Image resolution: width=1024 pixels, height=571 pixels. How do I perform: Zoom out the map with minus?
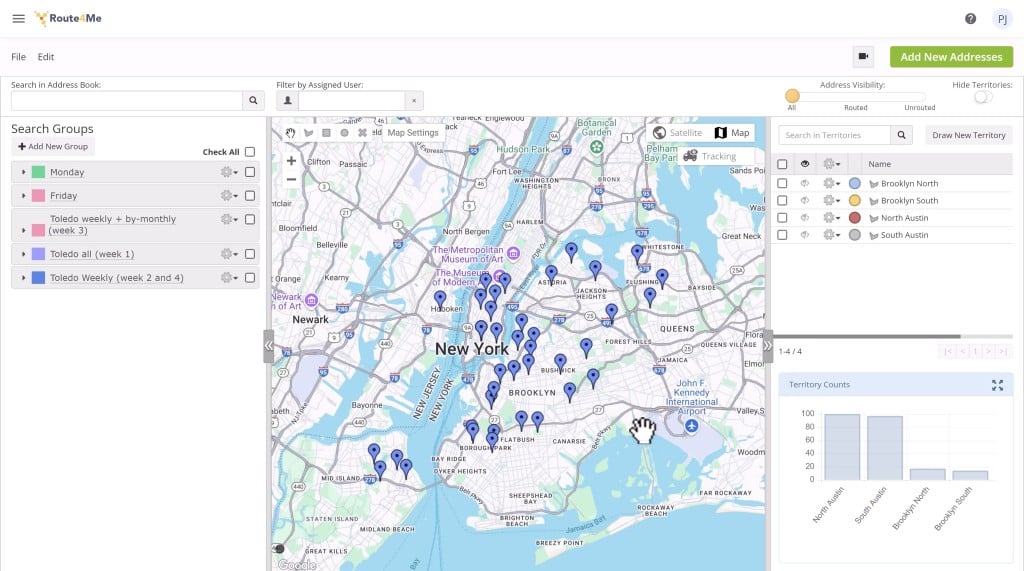[x=291, y=179]
